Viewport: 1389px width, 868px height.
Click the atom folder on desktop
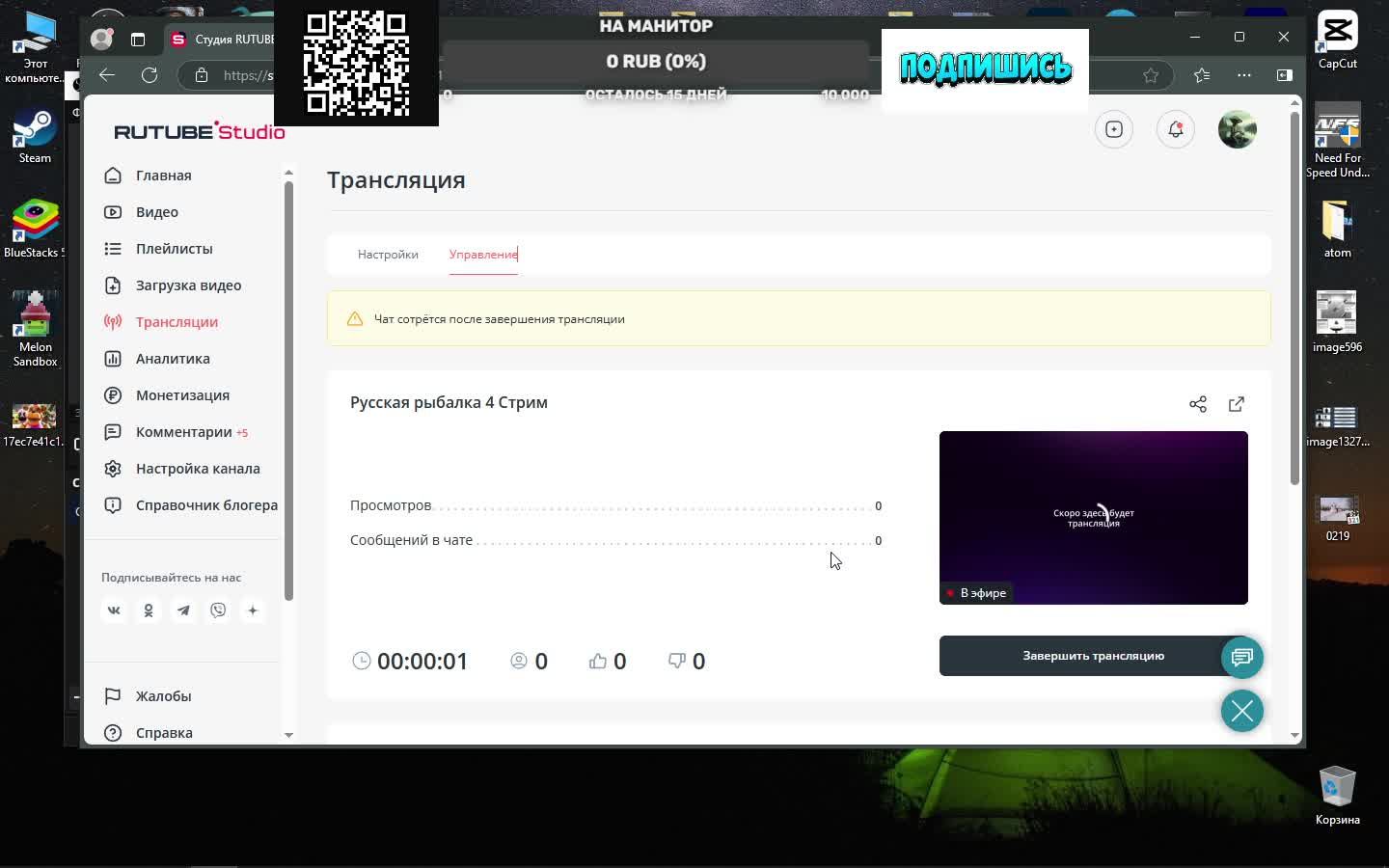[1337, 230]
